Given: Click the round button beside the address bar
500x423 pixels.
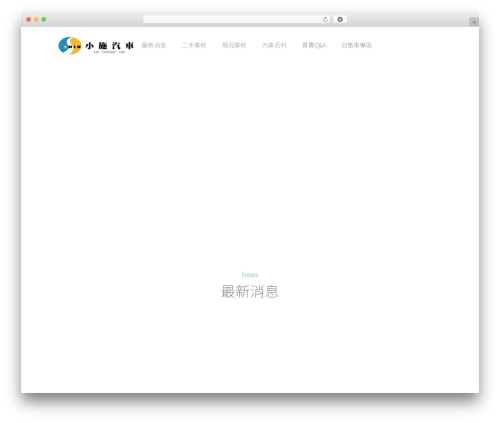Looking at the screenshot, I should [340, 19].
